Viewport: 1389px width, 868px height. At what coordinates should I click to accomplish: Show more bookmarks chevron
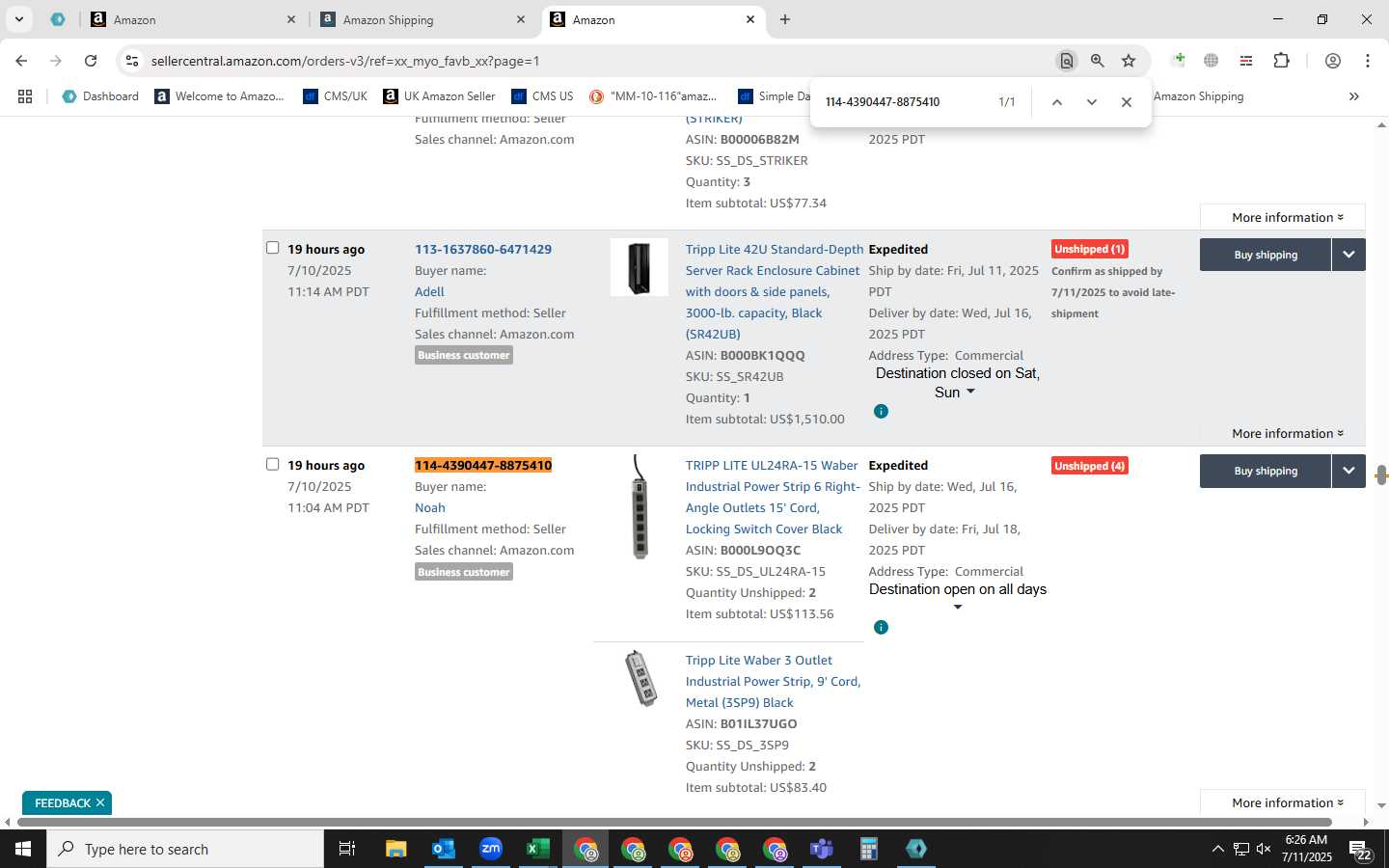coord(1354,96)
